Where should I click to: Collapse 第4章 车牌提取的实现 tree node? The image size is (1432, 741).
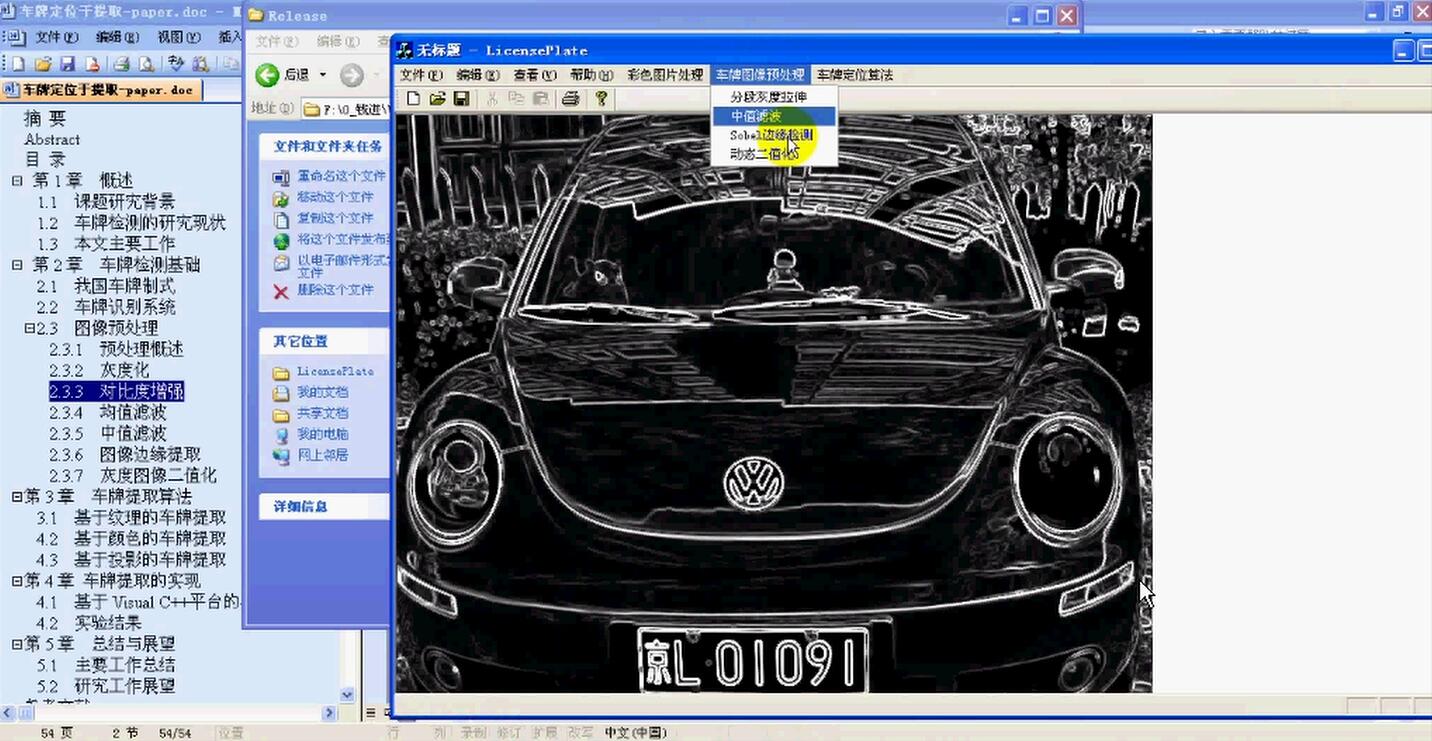pyautogui.click(x=17, y=580)
